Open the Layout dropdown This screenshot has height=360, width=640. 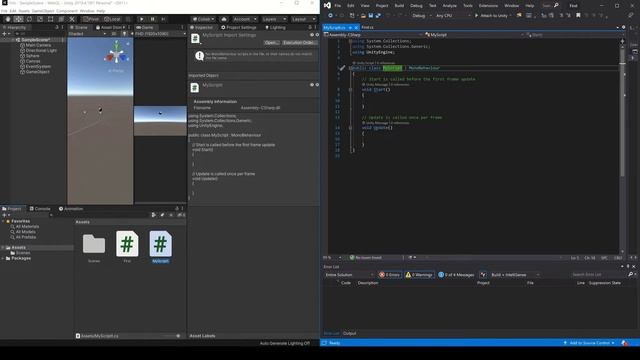click(303, 19)
